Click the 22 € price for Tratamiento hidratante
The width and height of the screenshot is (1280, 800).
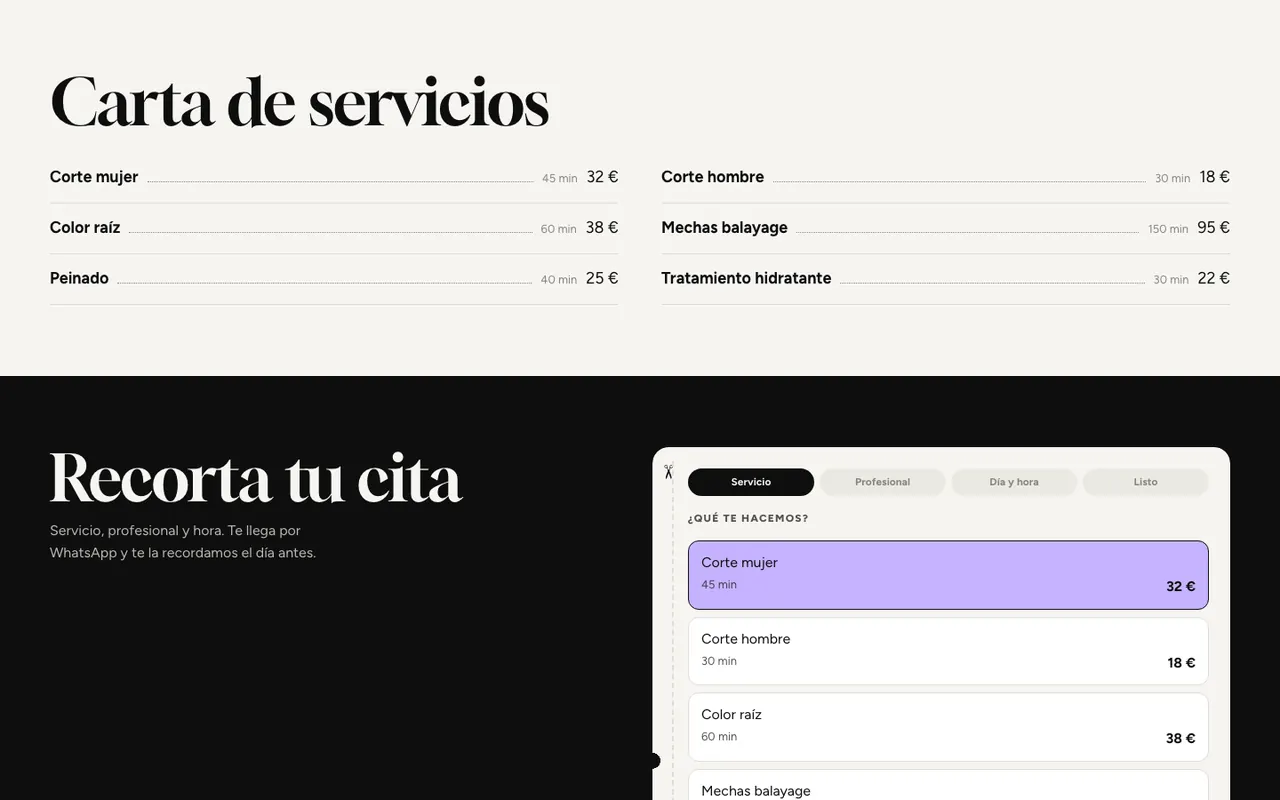pyautogui.click(x=1213, y=279)
